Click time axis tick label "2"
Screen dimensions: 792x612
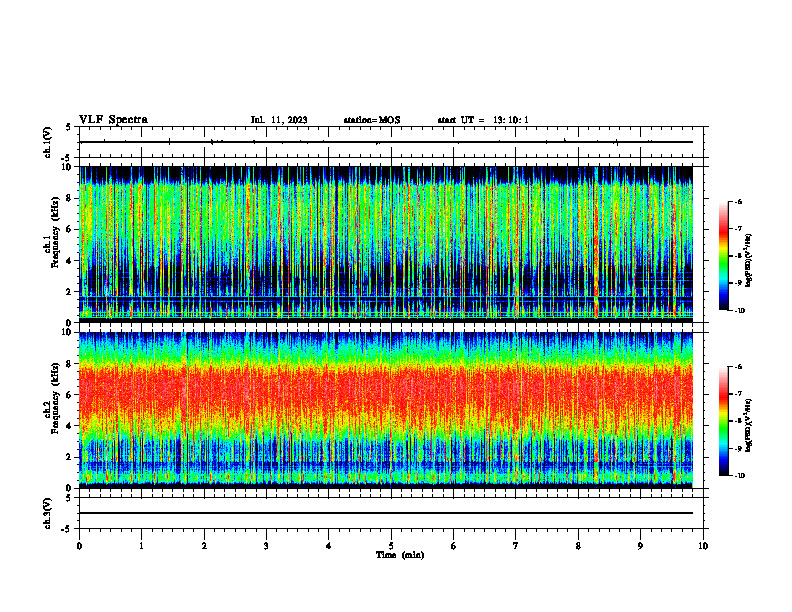click(x=204, y=546)
